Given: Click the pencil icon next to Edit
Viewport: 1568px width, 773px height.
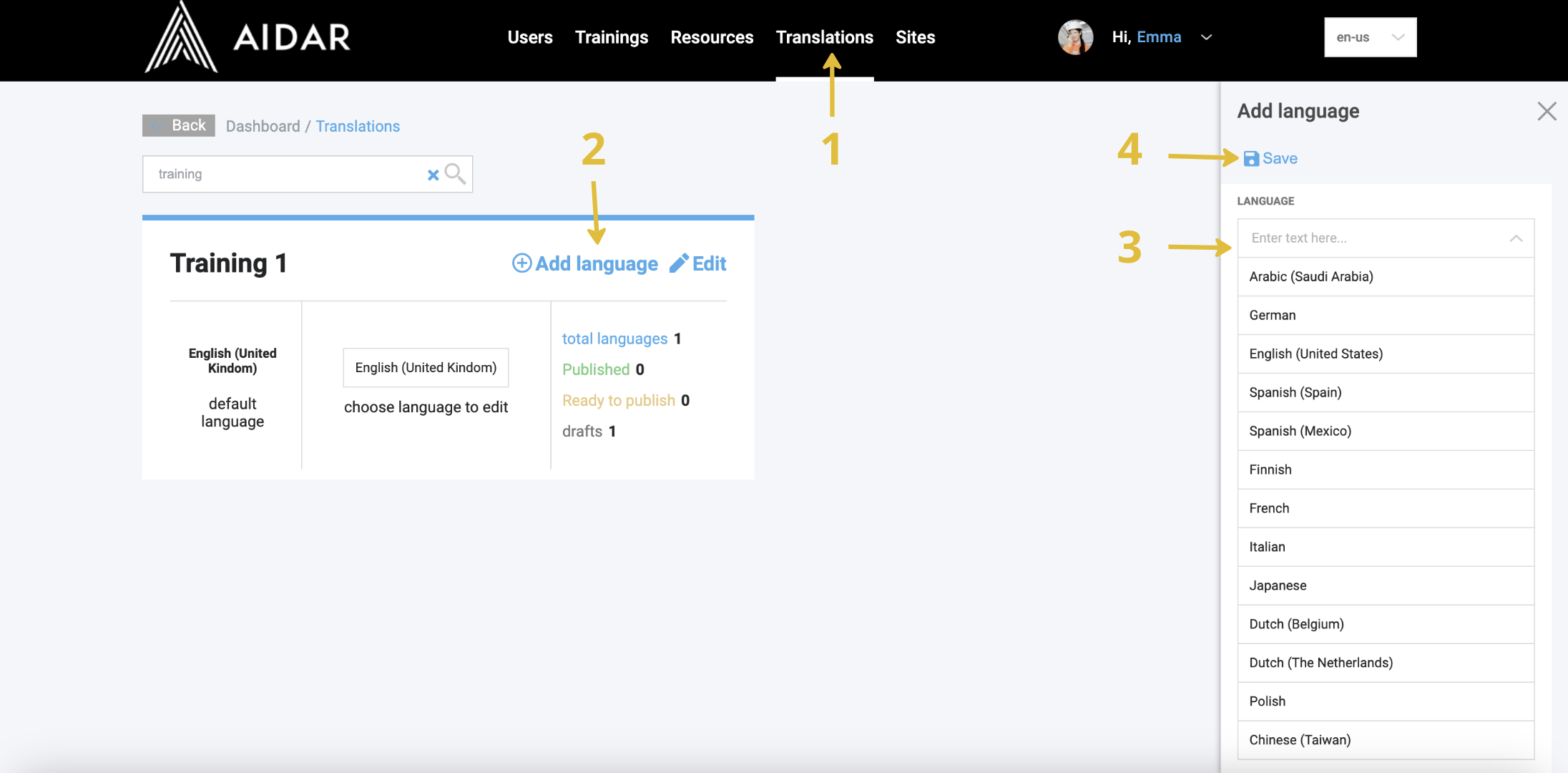Looking at the screenshot, I should [679, 263].
